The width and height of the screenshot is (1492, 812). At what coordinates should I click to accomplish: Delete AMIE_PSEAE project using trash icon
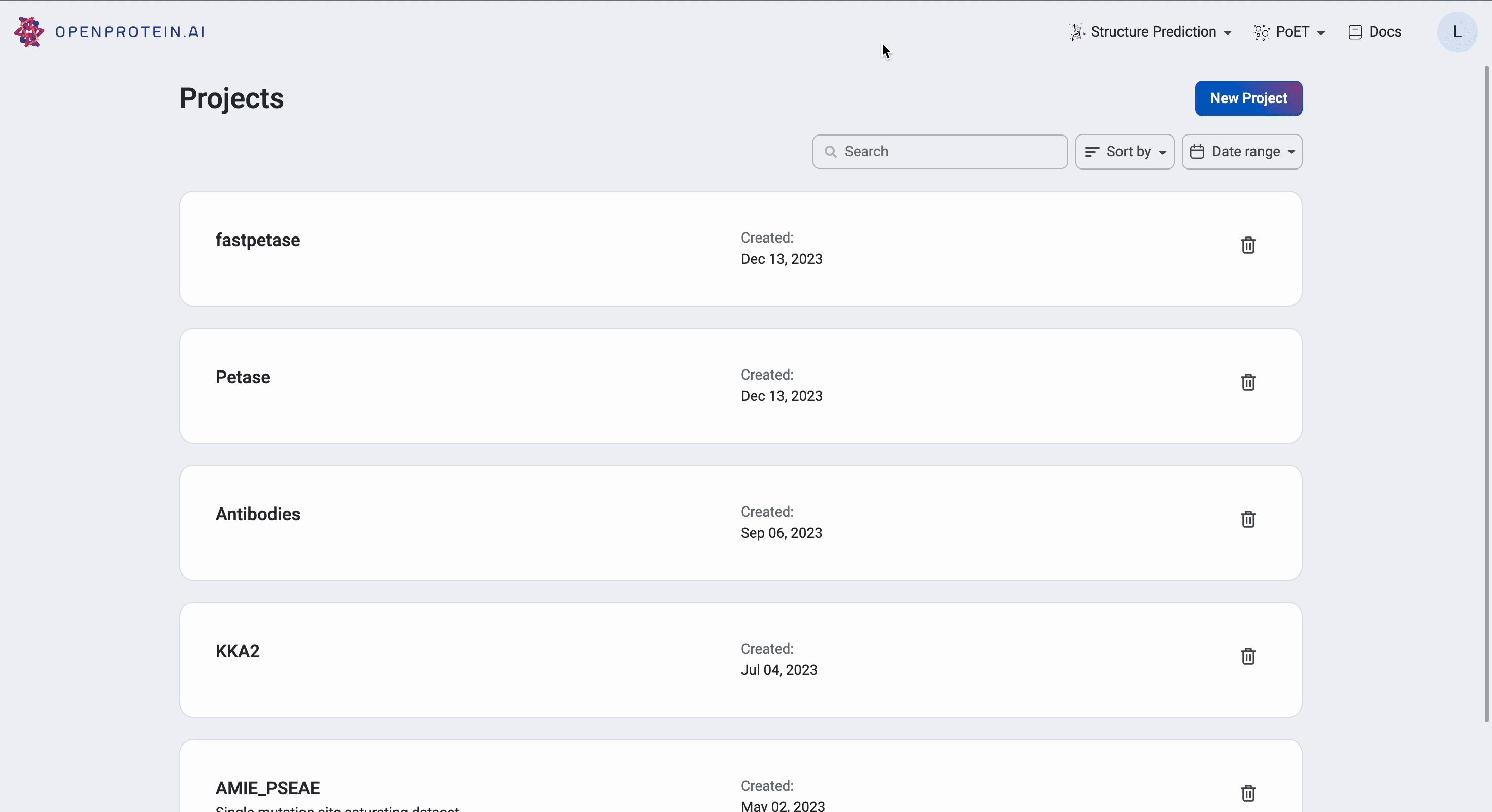click(x=1247, y=793)
